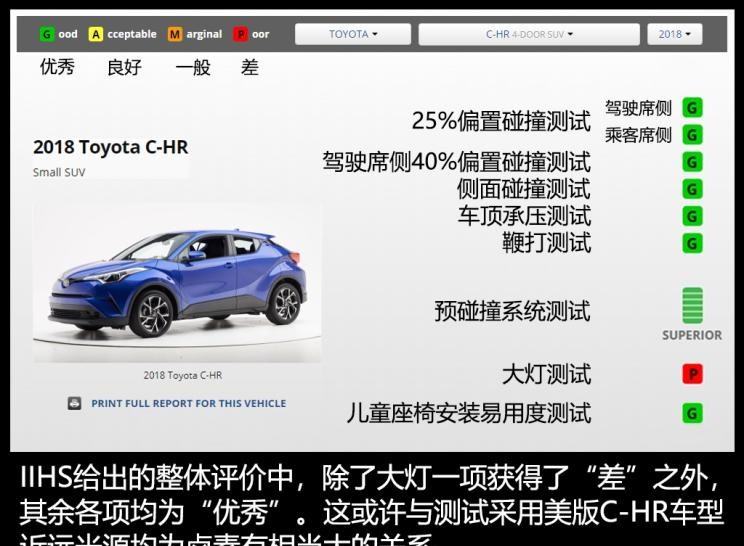Viewport: 744px width, 546px height.
Task: Click the G rating for 乘客席侧
Action: 692,135
